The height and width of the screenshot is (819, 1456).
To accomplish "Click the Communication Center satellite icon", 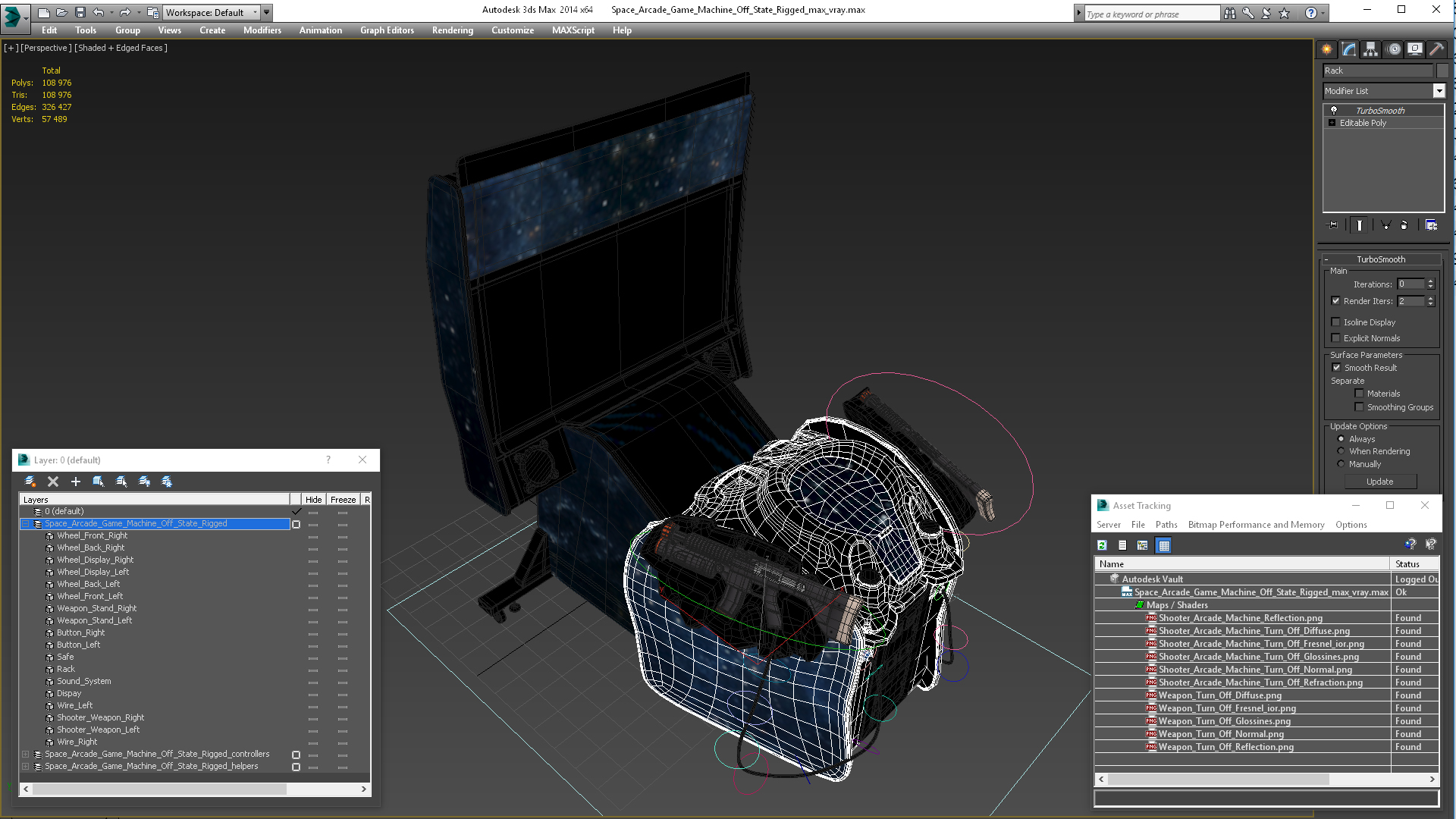I will (x=1266, y=13).
